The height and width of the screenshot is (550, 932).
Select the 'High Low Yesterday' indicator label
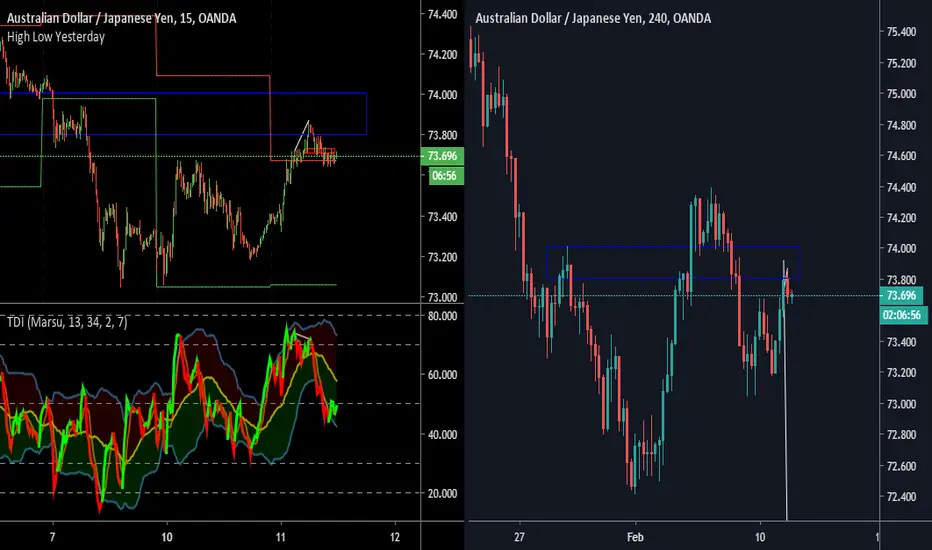(56, 37)
